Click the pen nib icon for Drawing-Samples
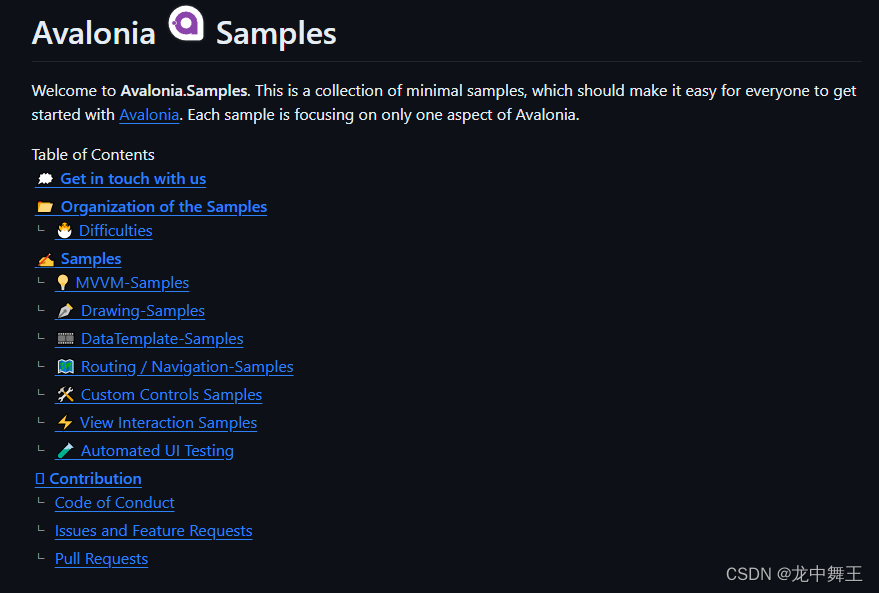 pyautogui.click(x=66, y=311)
